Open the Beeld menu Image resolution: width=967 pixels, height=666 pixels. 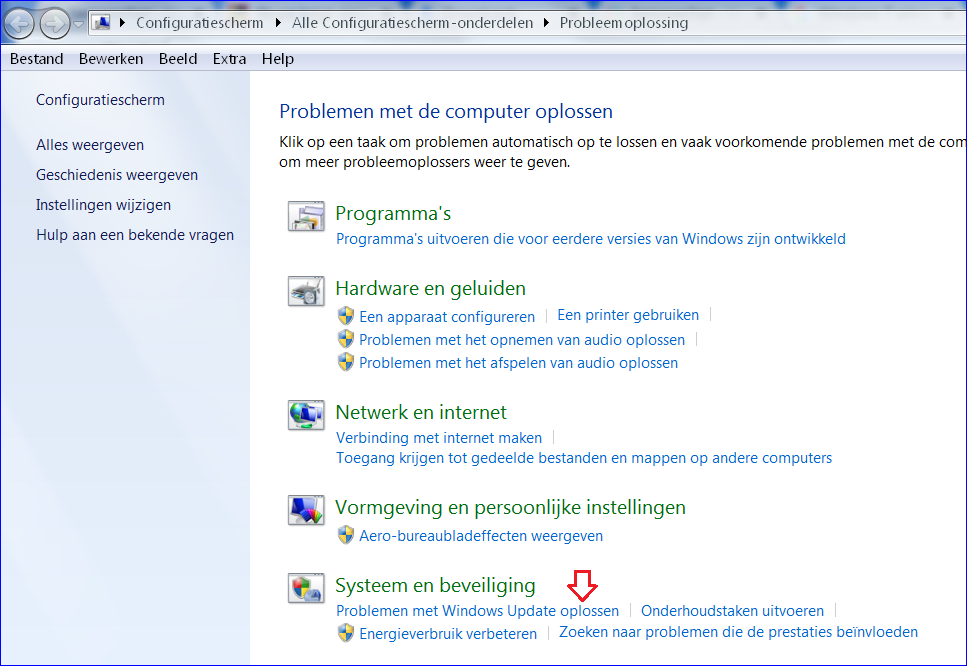(x=178, y=58)
